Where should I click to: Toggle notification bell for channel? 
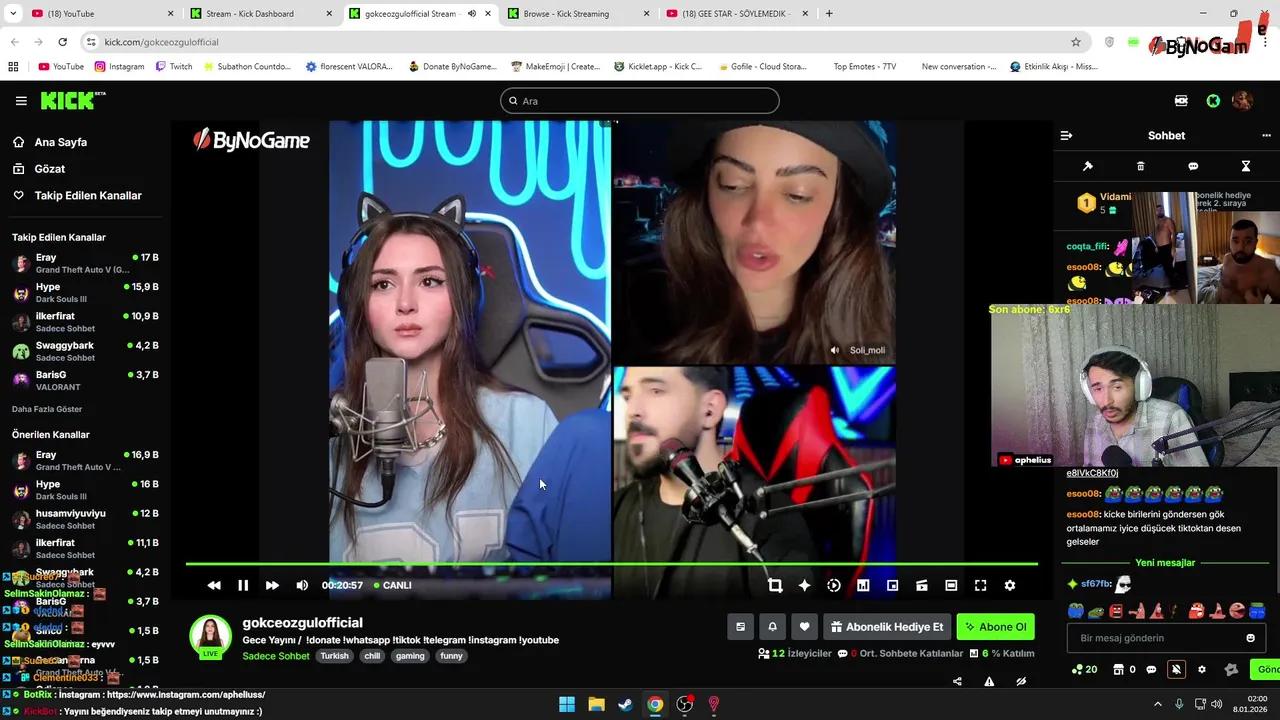coord(772,627)
